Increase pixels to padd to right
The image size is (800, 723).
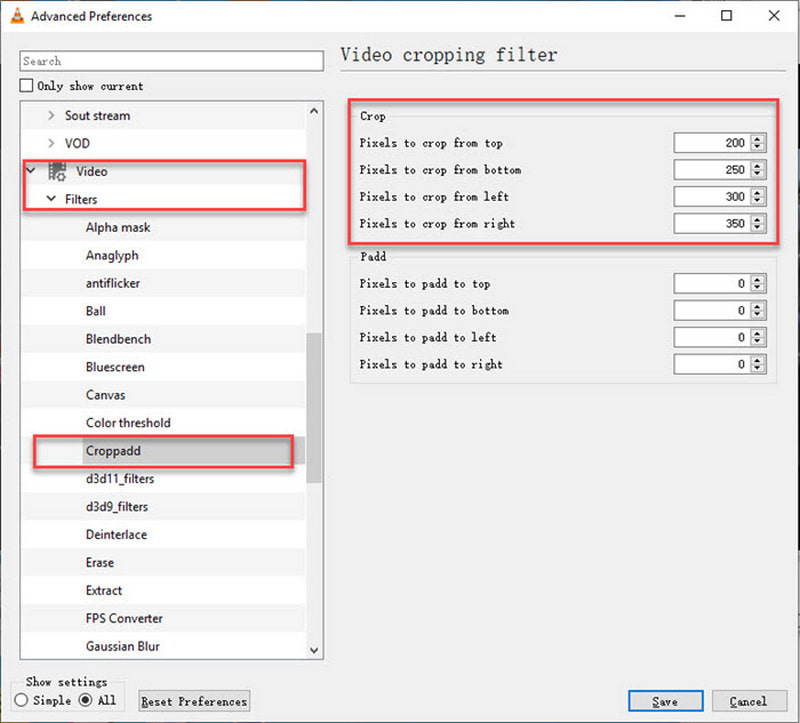click(758, 360)
